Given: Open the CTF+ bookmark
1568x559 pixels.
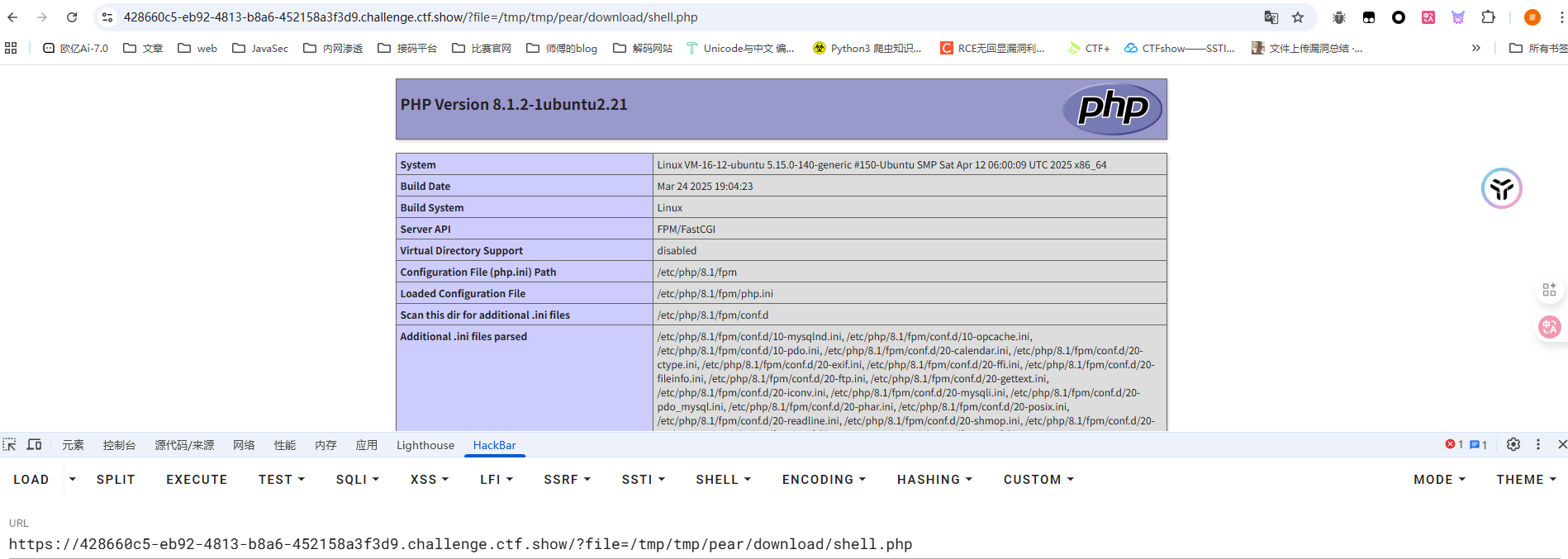Looking at the screenshot, I should (x=1088, y=49).
